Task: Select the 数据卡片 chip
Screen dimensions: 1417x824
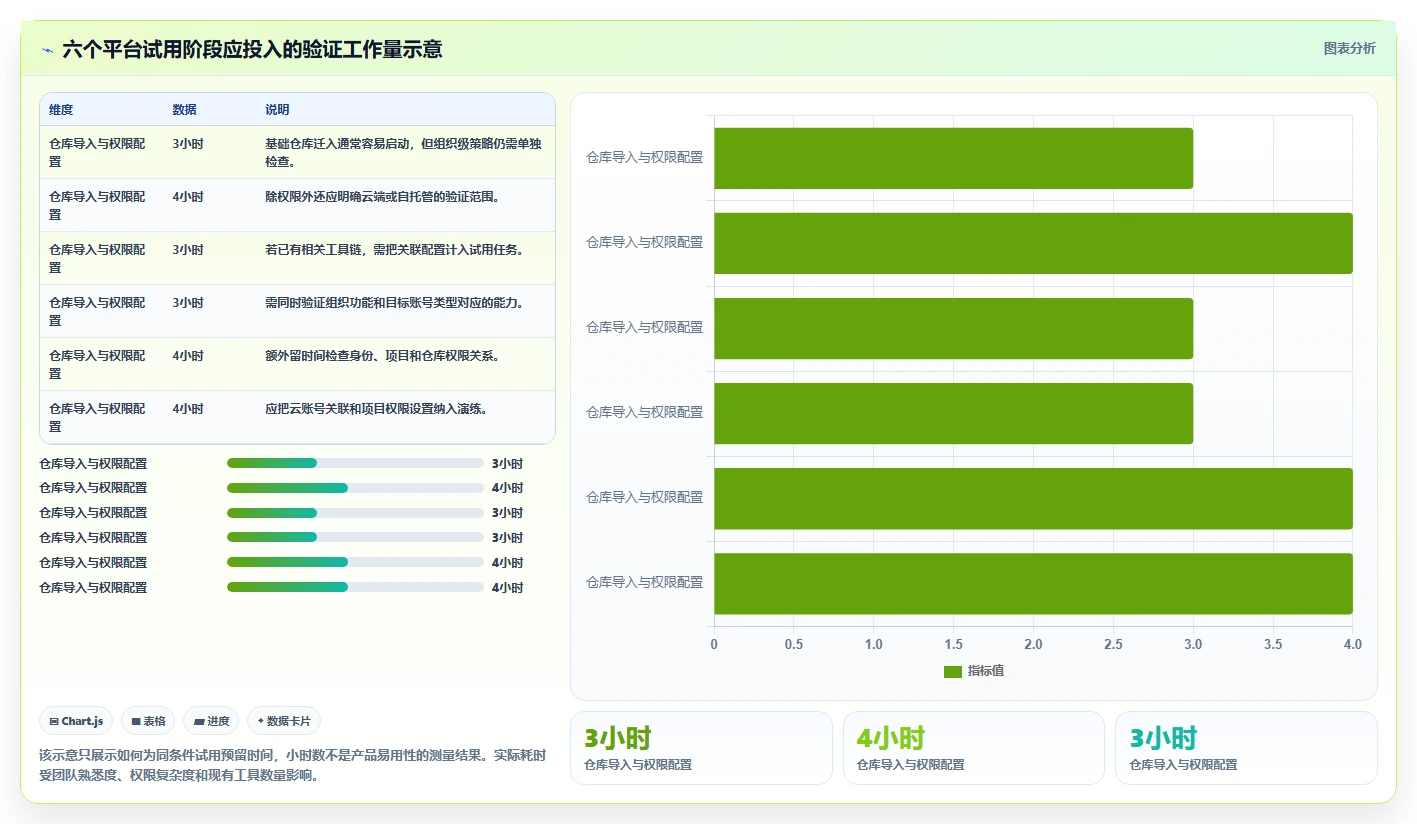Action: point(284,721)
